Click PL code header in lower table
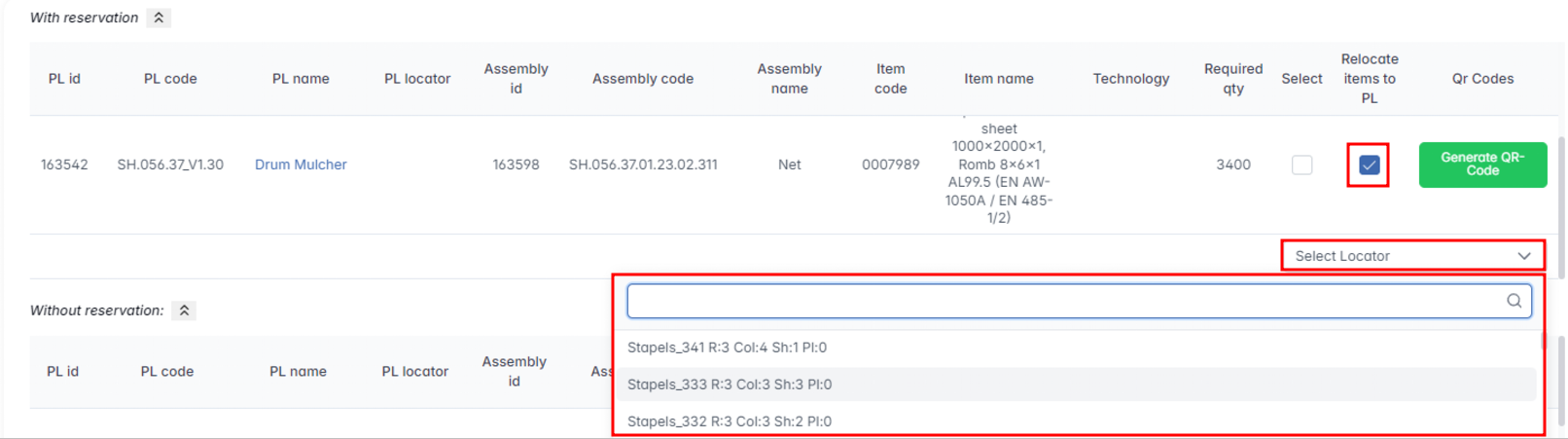Screen dimensions: 1568x439 tap(166, 372)
